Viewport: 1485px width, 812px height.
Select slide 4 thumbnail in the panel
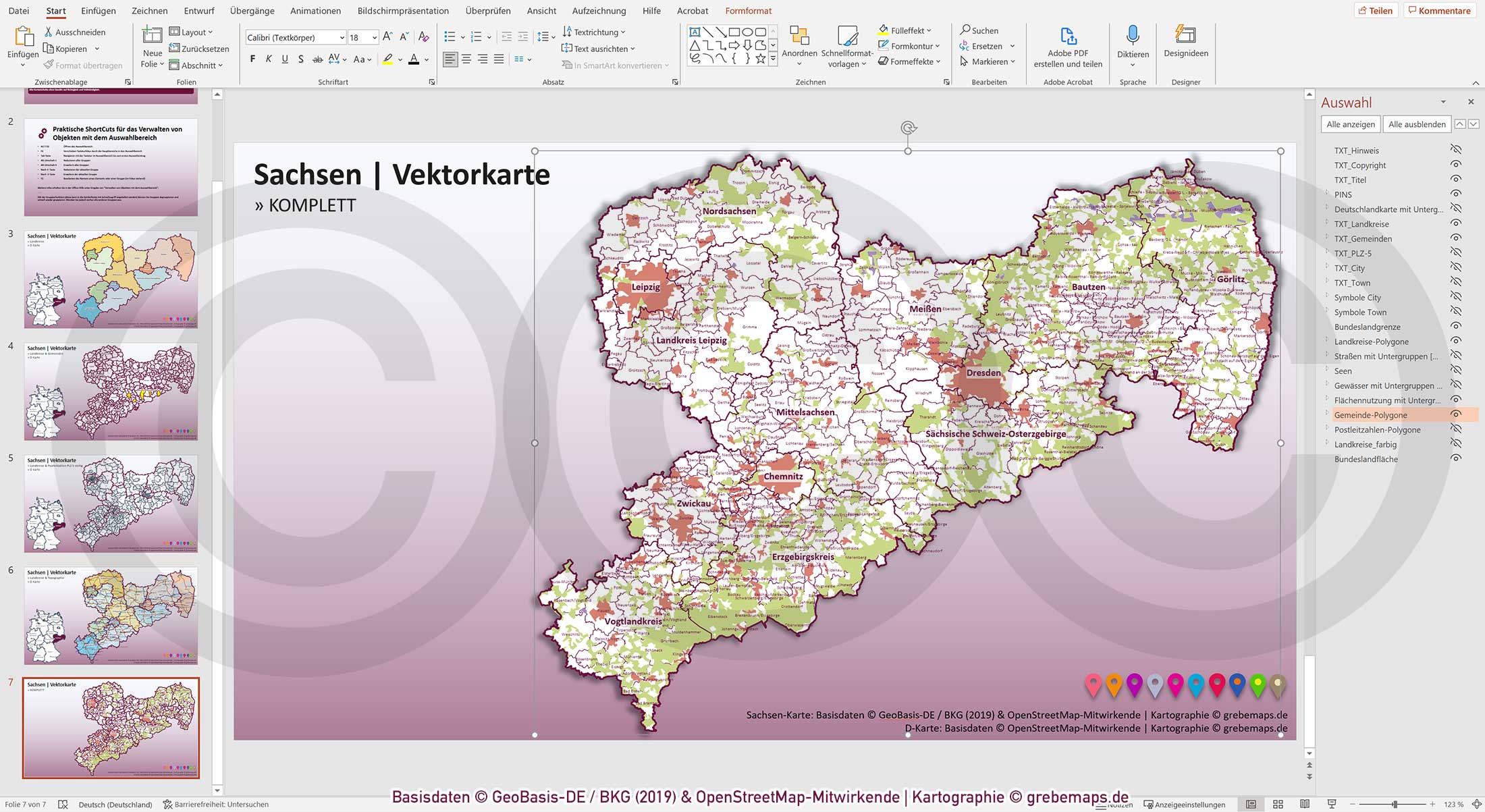(110, 391)
